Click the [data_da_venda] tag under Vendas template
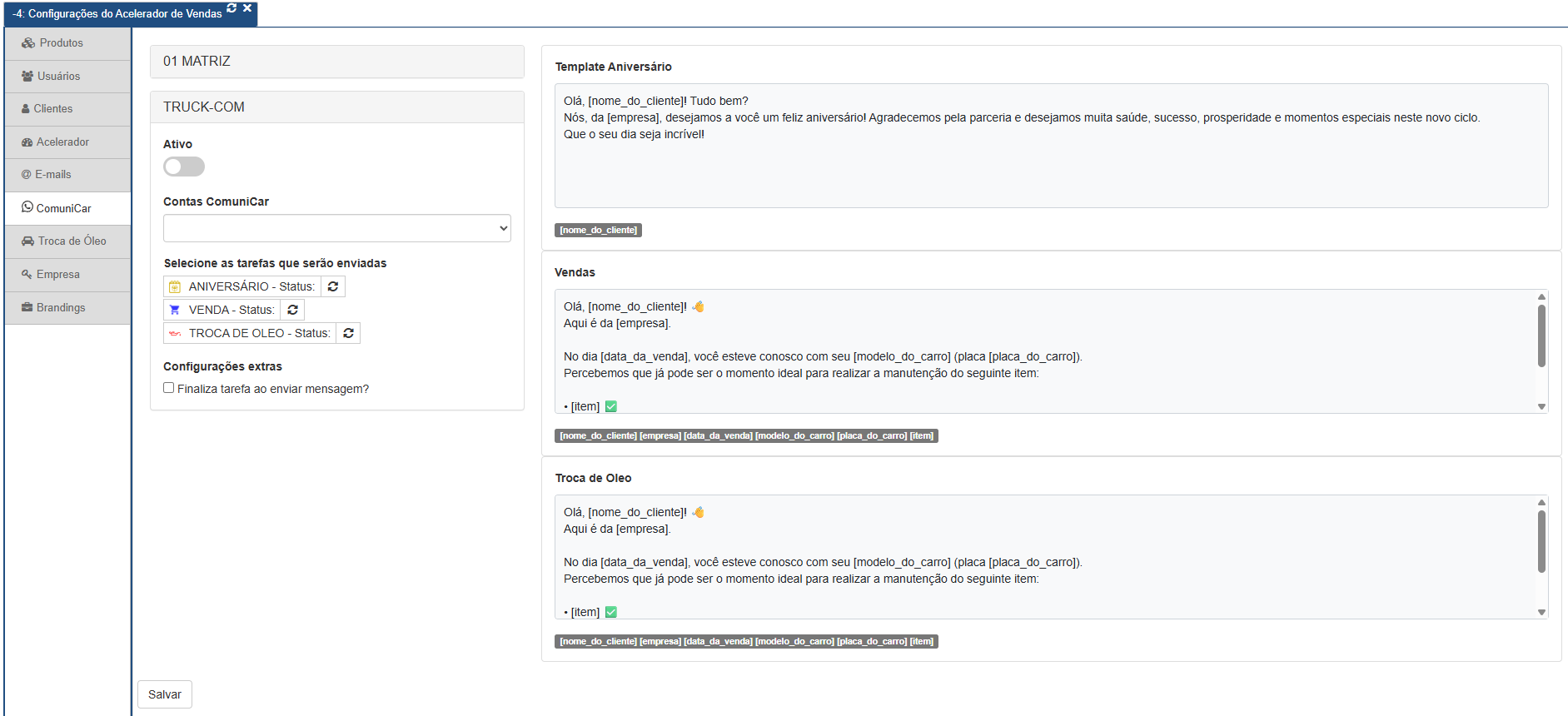Screen dimensions: 1568x716 [718, 435]
